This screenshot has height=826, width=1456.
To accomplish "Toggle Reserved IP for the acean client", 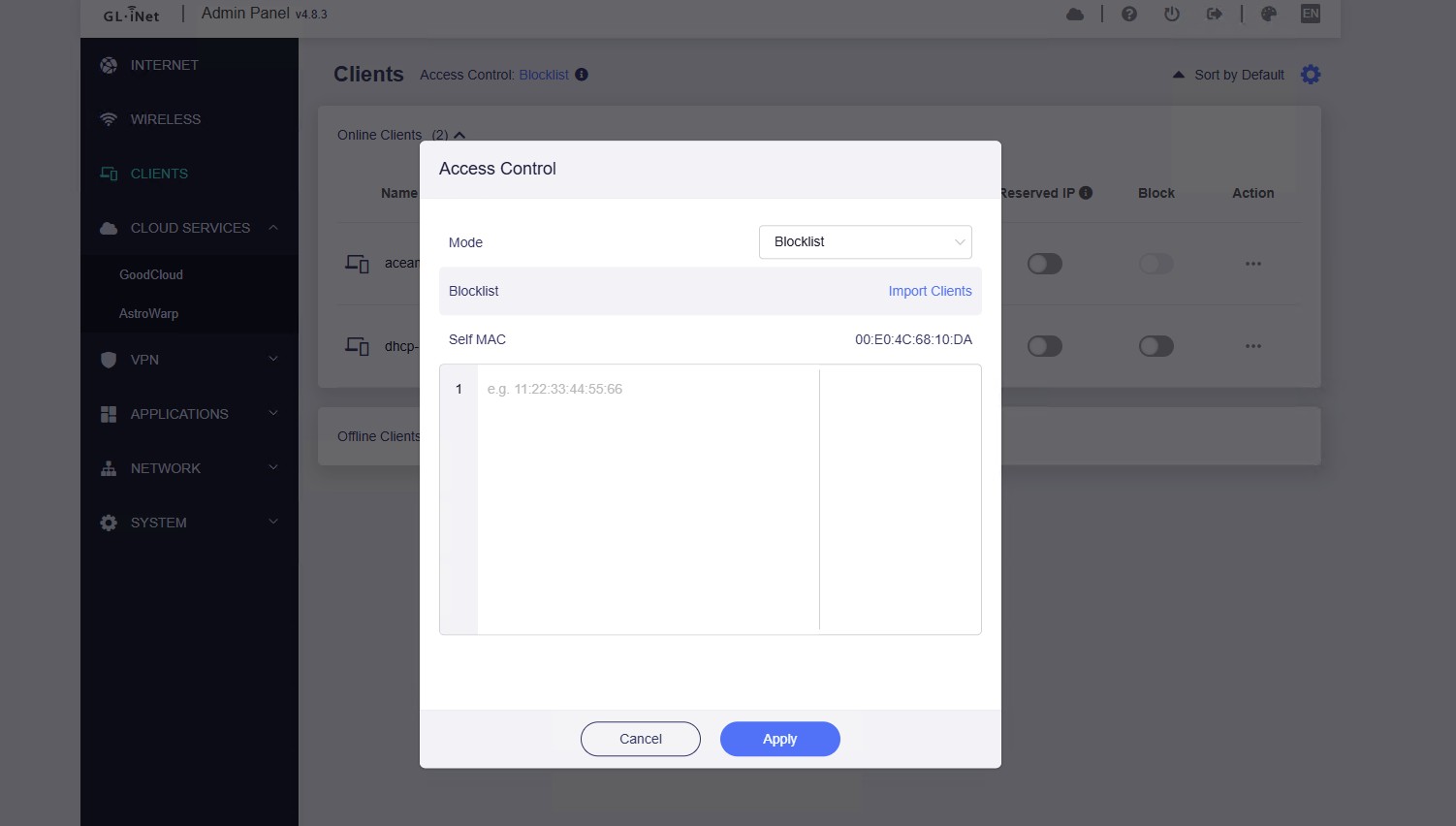I will 1045,264.
